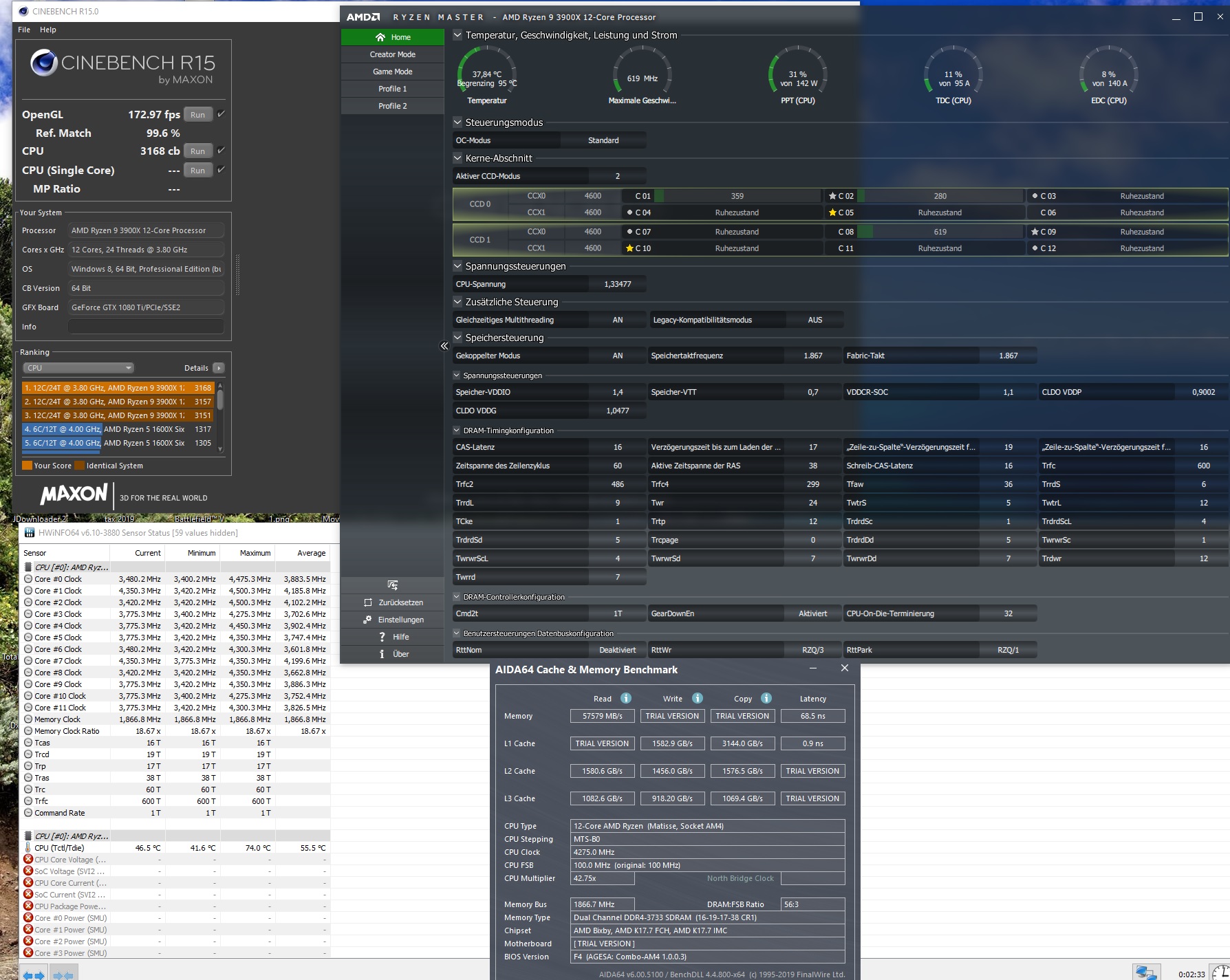Screen dimensions: 1230x980
Task: Select Profile 2 in Ryzen Master
Action: coord(393,106)
